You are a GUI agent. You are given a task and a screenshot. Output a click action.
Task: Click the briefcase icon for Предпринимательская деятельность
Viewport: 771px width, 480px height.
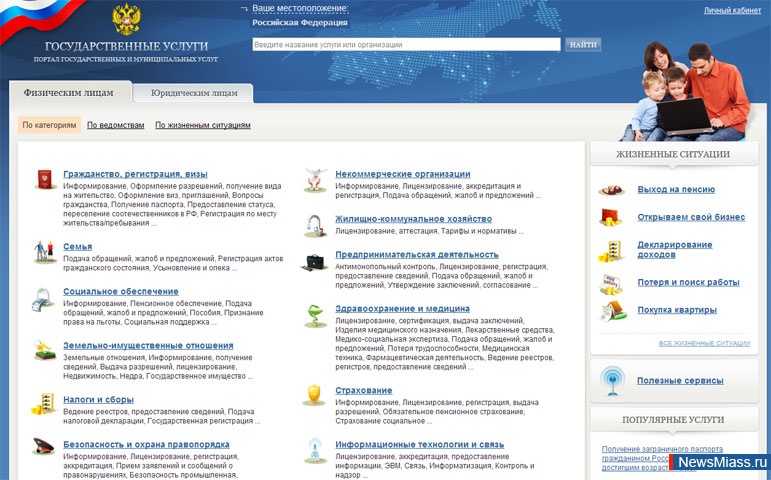[315, 262]
